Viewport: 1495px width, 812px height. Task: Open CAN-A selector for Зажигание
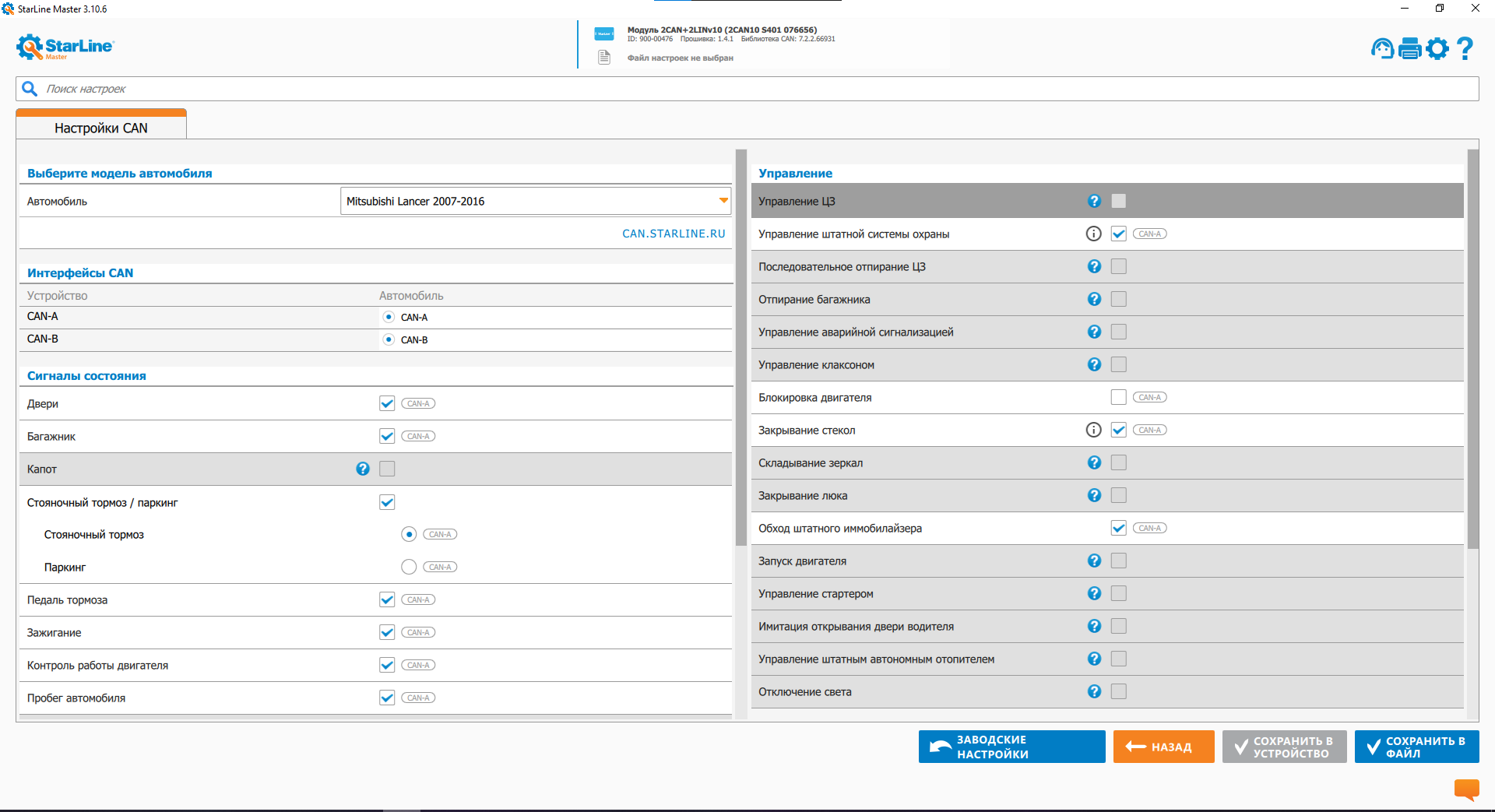[418, 632]
